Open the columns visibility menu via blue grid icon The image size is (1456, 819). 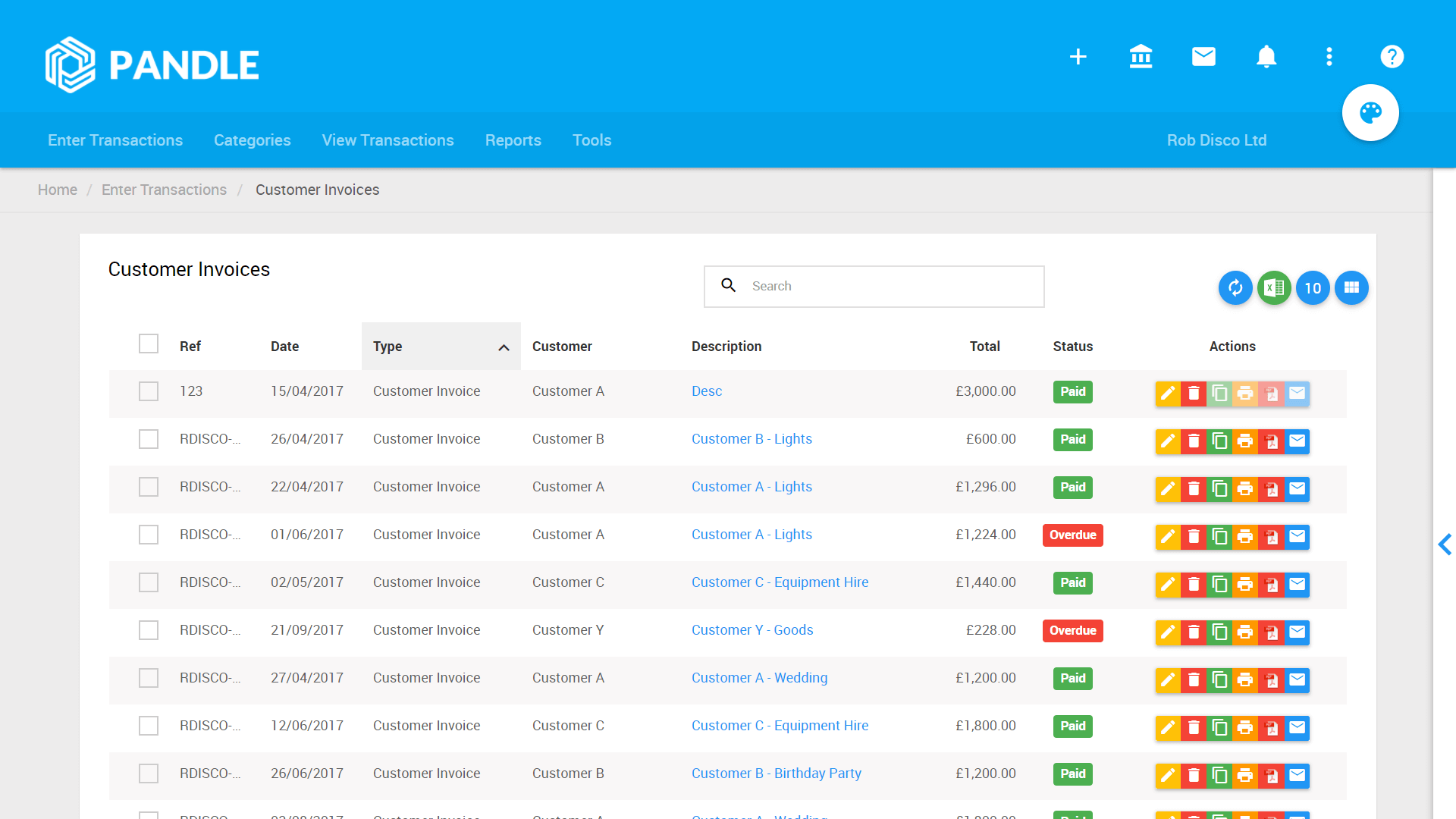(x=1350, y=287)
